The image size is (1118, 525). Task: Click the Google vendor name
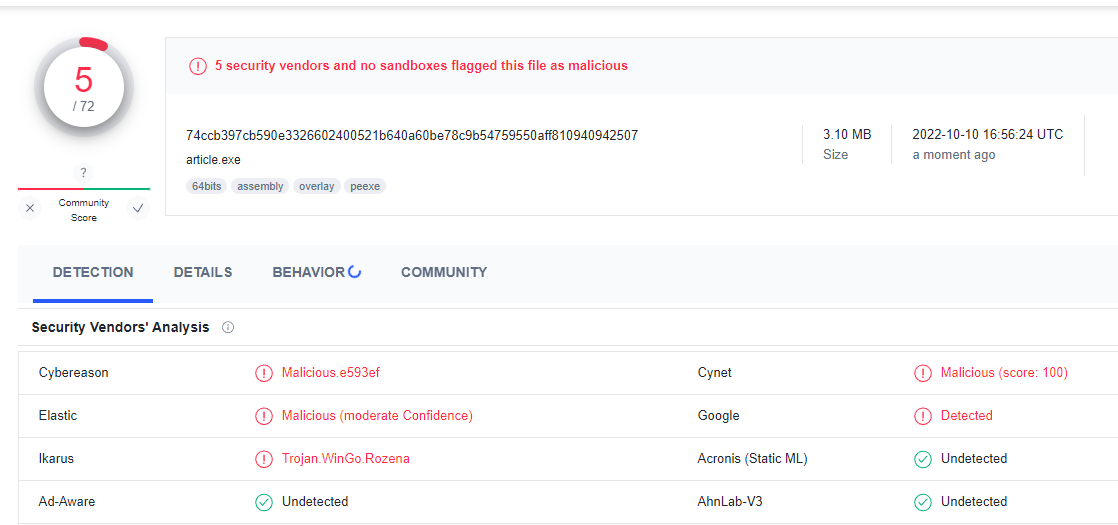[x=719, y=415]
